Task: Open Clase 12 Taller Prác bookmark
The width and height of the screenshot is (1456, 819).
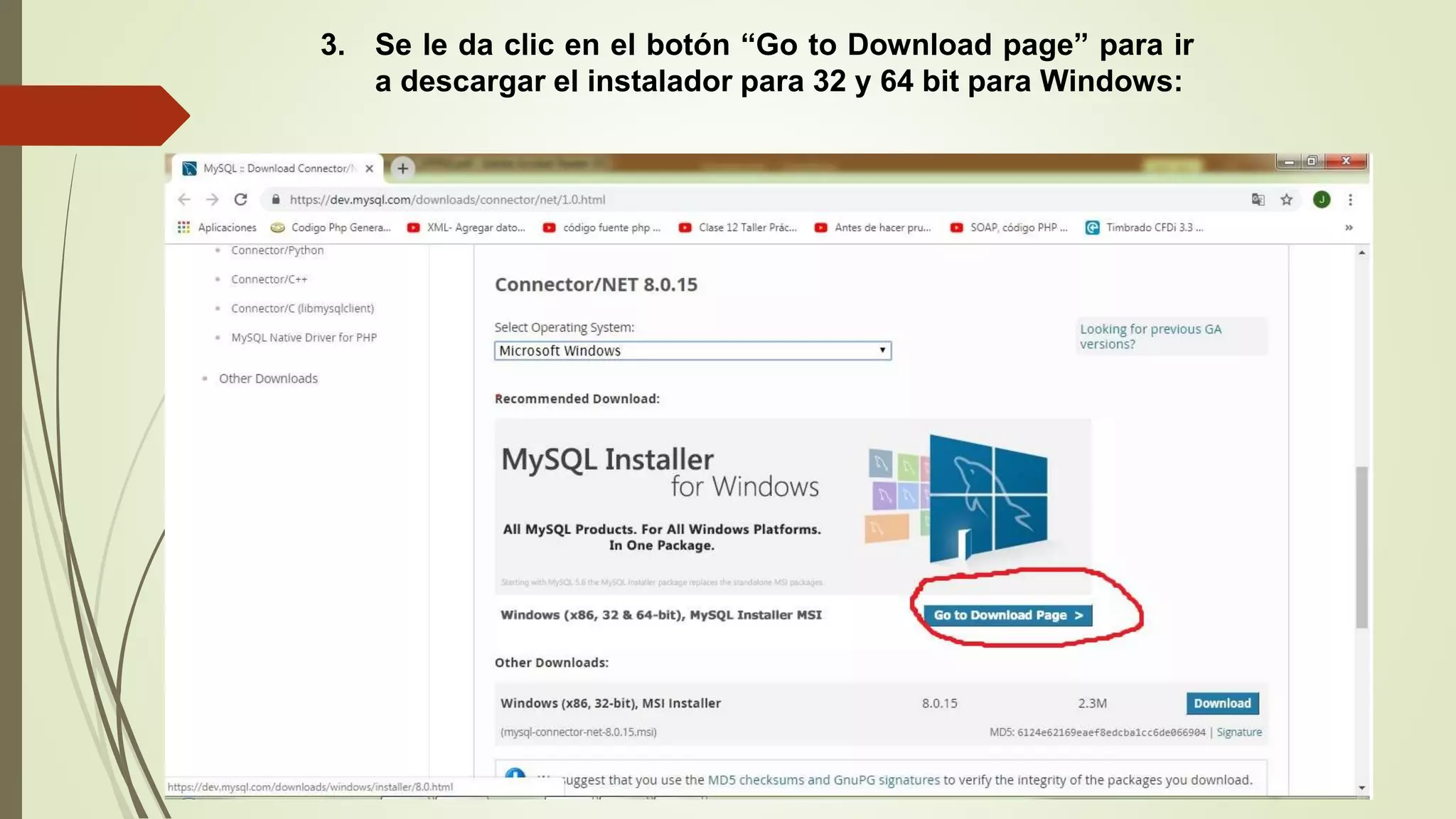Action: pos(738,227)
